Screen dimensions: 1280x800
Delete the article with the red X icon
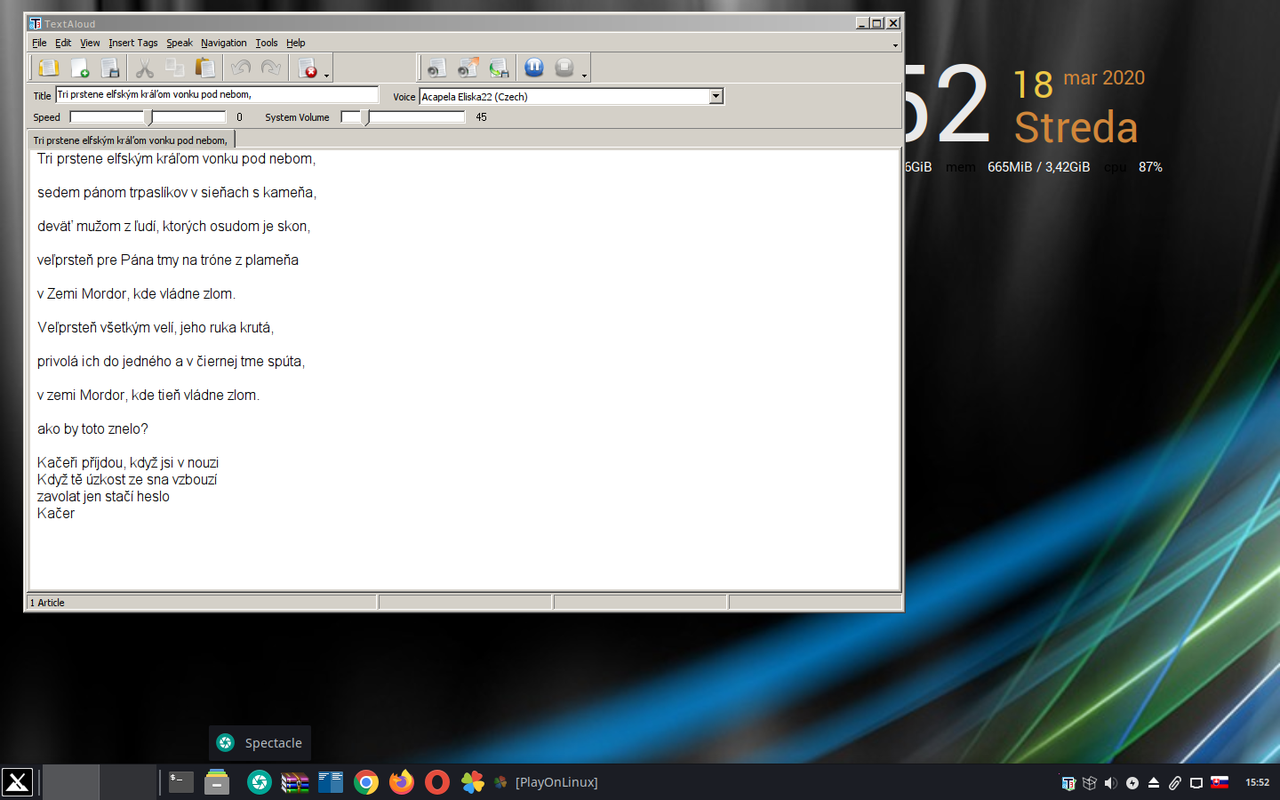point(307,68)
